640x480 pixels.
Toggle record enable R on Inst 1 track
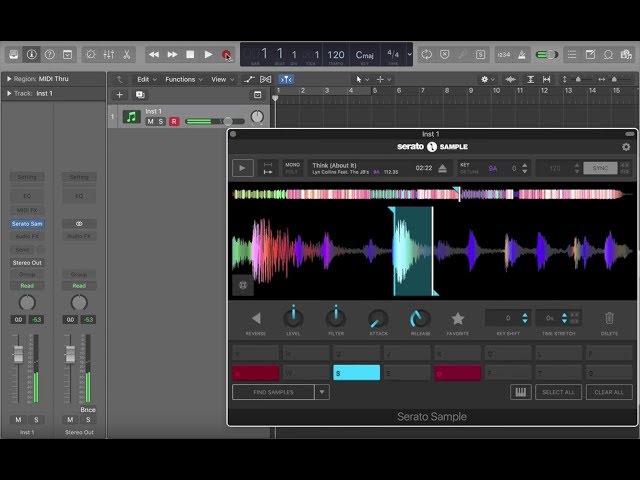174,121
